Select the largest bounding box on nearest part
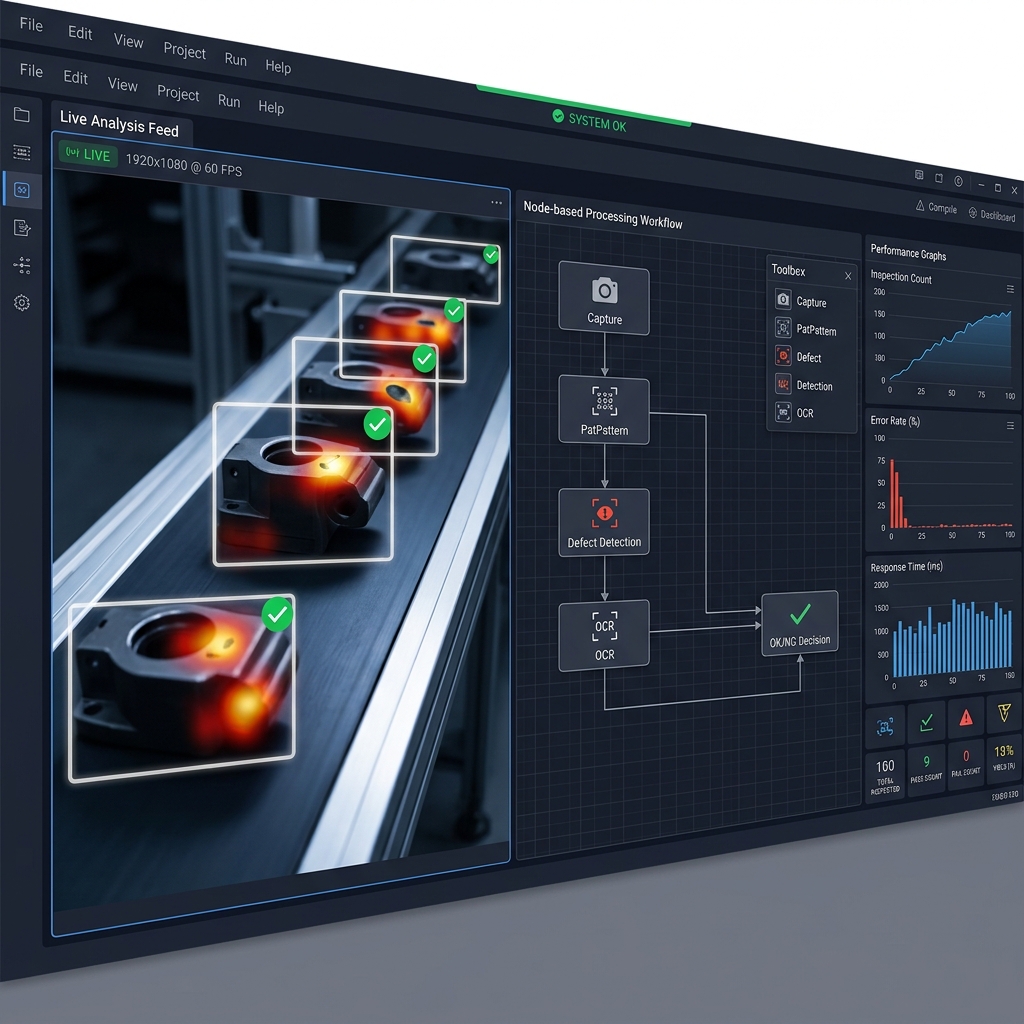The height and width of the screenshot is (1024, 1024). (x=182, y=688)
